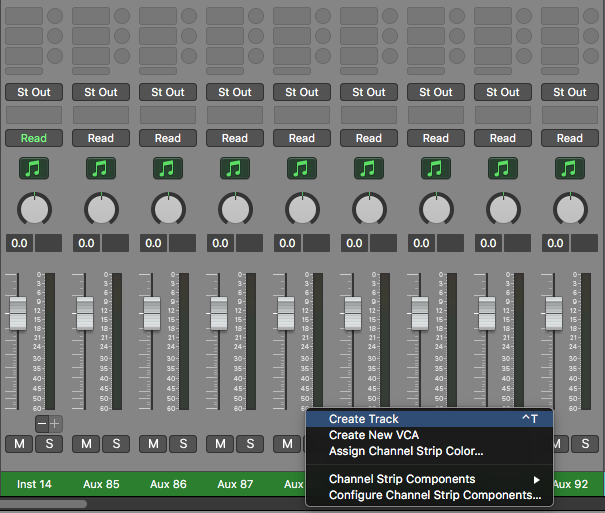Change the St Out output on Aux 86
605x513 pixels.
pos(168,92)
